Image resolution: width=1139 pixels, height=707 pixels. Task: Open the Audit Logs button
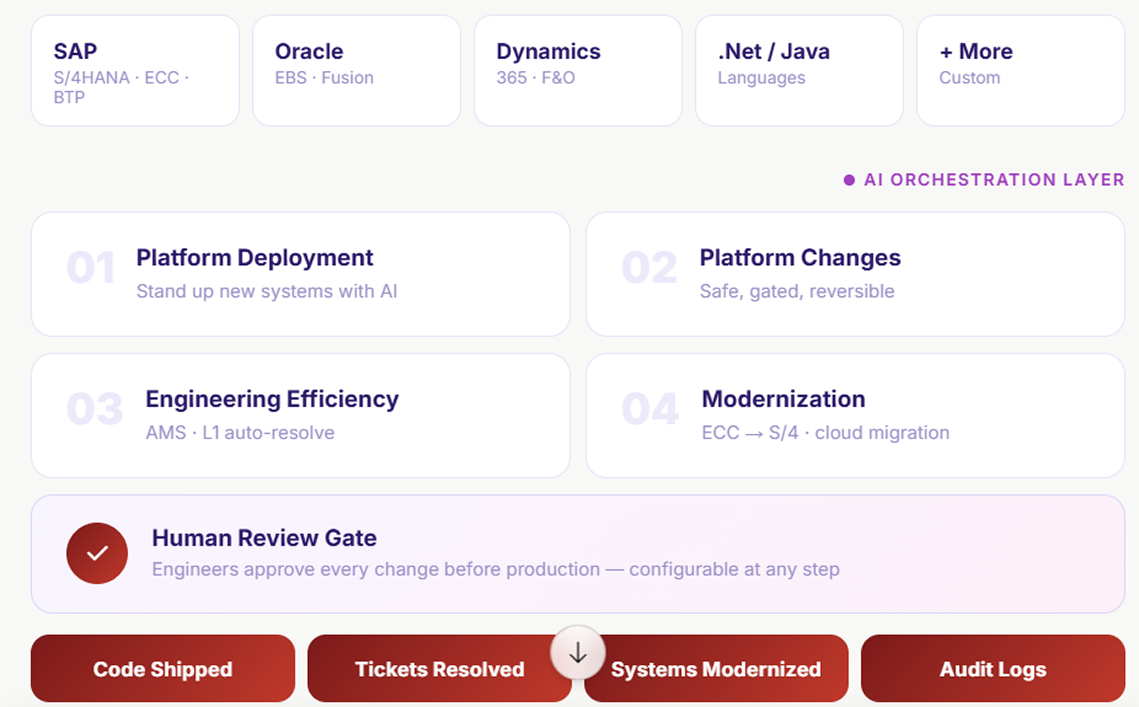click(993, 668)
